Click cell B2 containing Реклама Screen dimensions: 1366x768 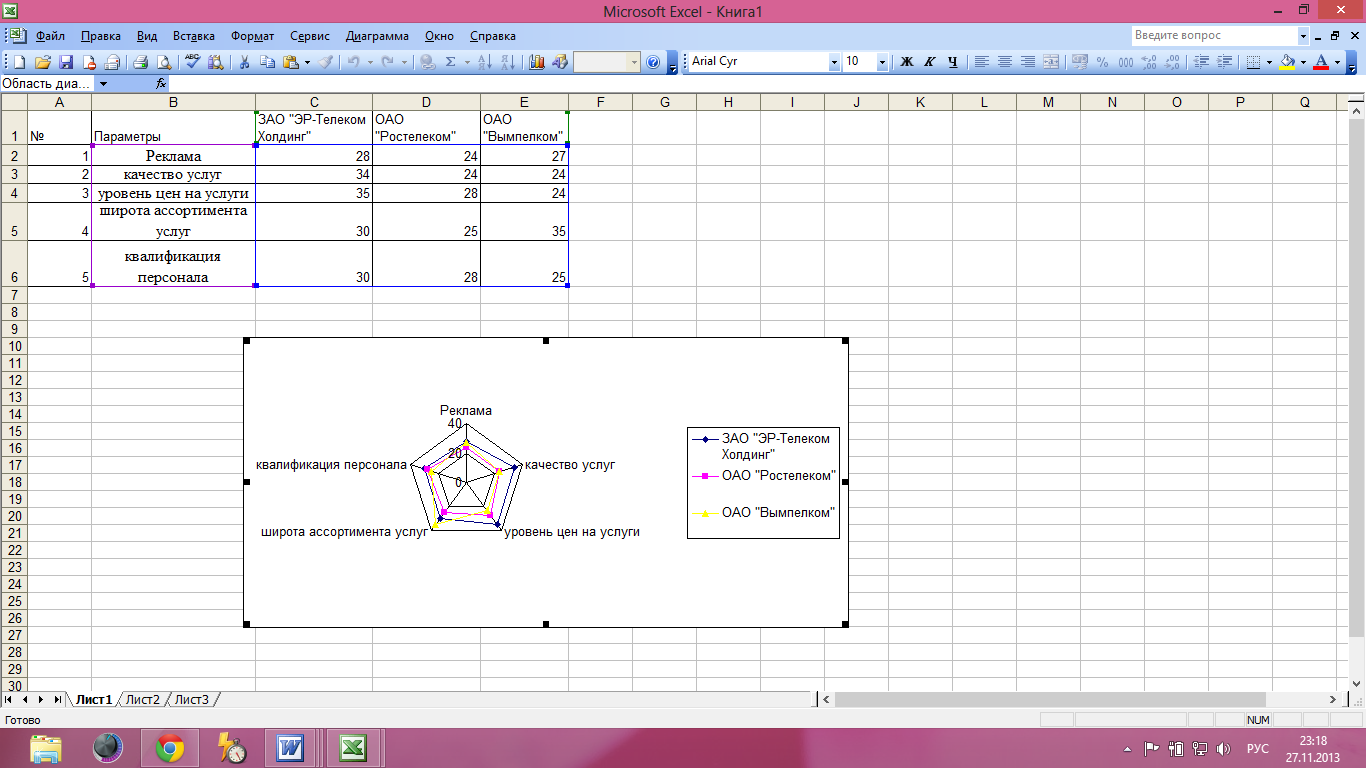coord(173,156)
